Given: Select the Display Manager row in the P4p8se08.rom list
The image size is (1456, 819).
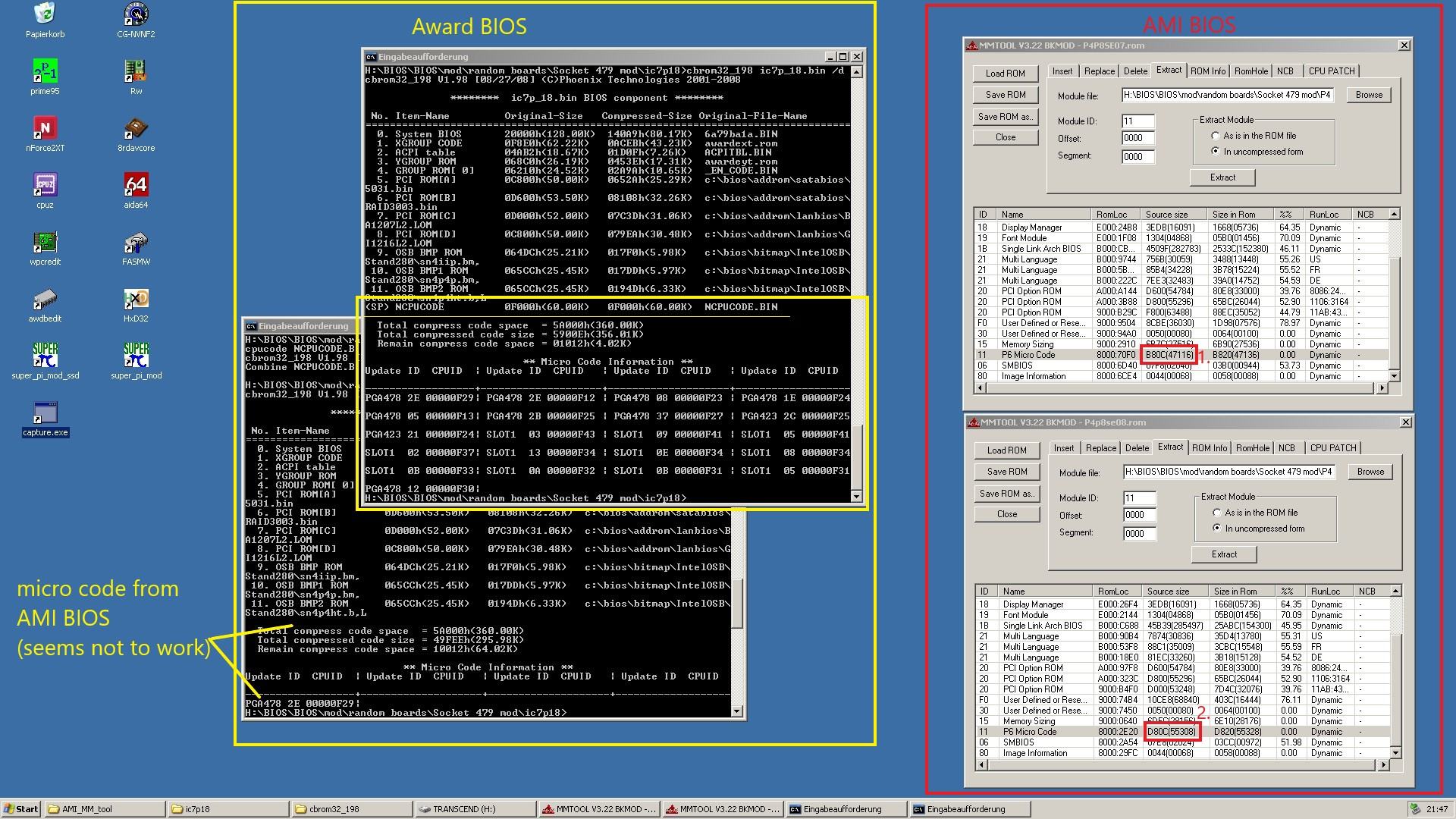Looking at the screenshot, I should pos(1183,604).
